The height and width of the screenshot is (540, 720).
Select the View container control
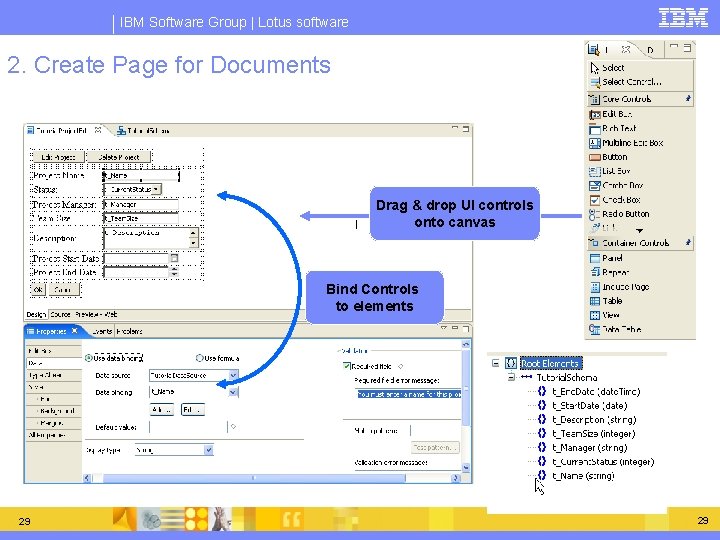605,315
